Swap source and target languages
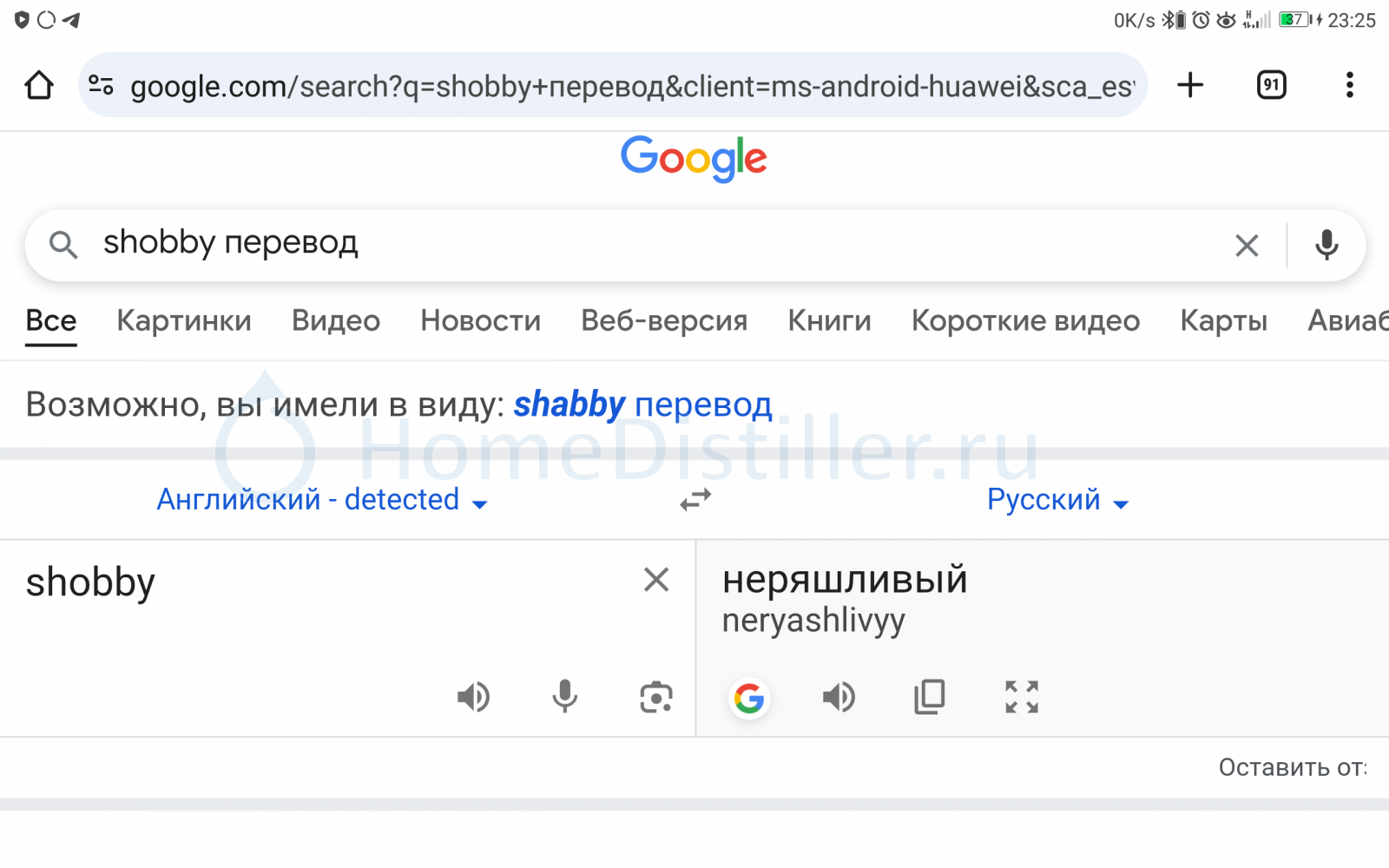The image size is (1389, 868). [695, 500]
